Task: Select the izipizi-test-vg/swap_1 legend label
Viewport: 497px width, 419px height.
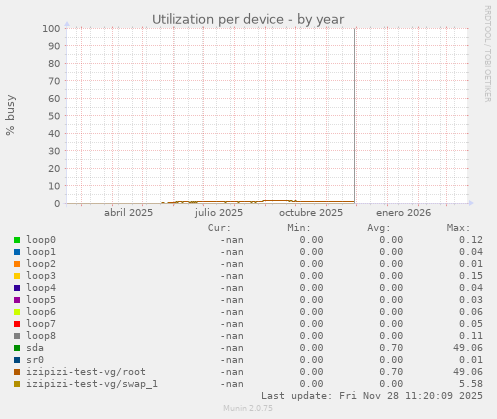Action: pos(92,384)
